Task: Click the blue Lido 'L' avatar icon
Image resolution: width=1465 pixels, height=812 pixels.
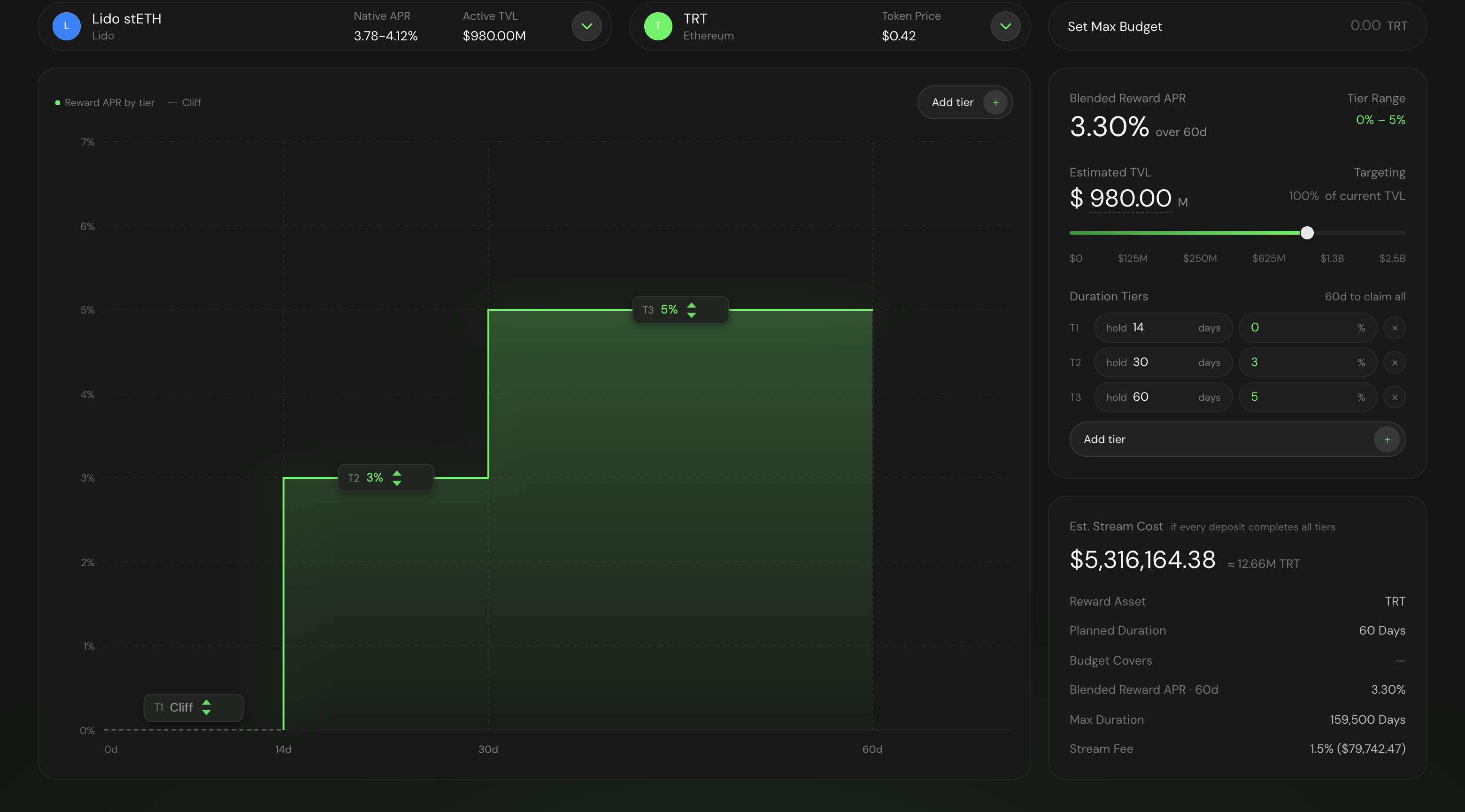Action: click(67, 26)
